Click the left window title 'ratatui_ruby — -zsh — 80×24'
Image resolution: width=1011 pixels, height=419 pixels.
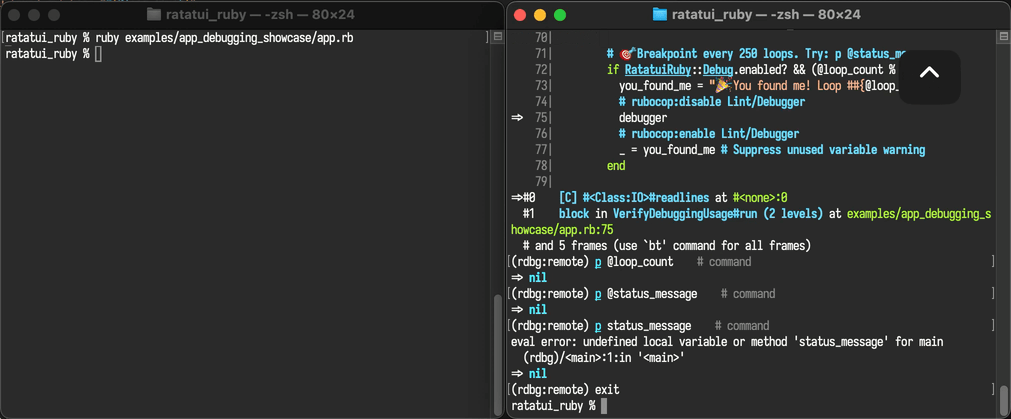click(x=260, y=14)
